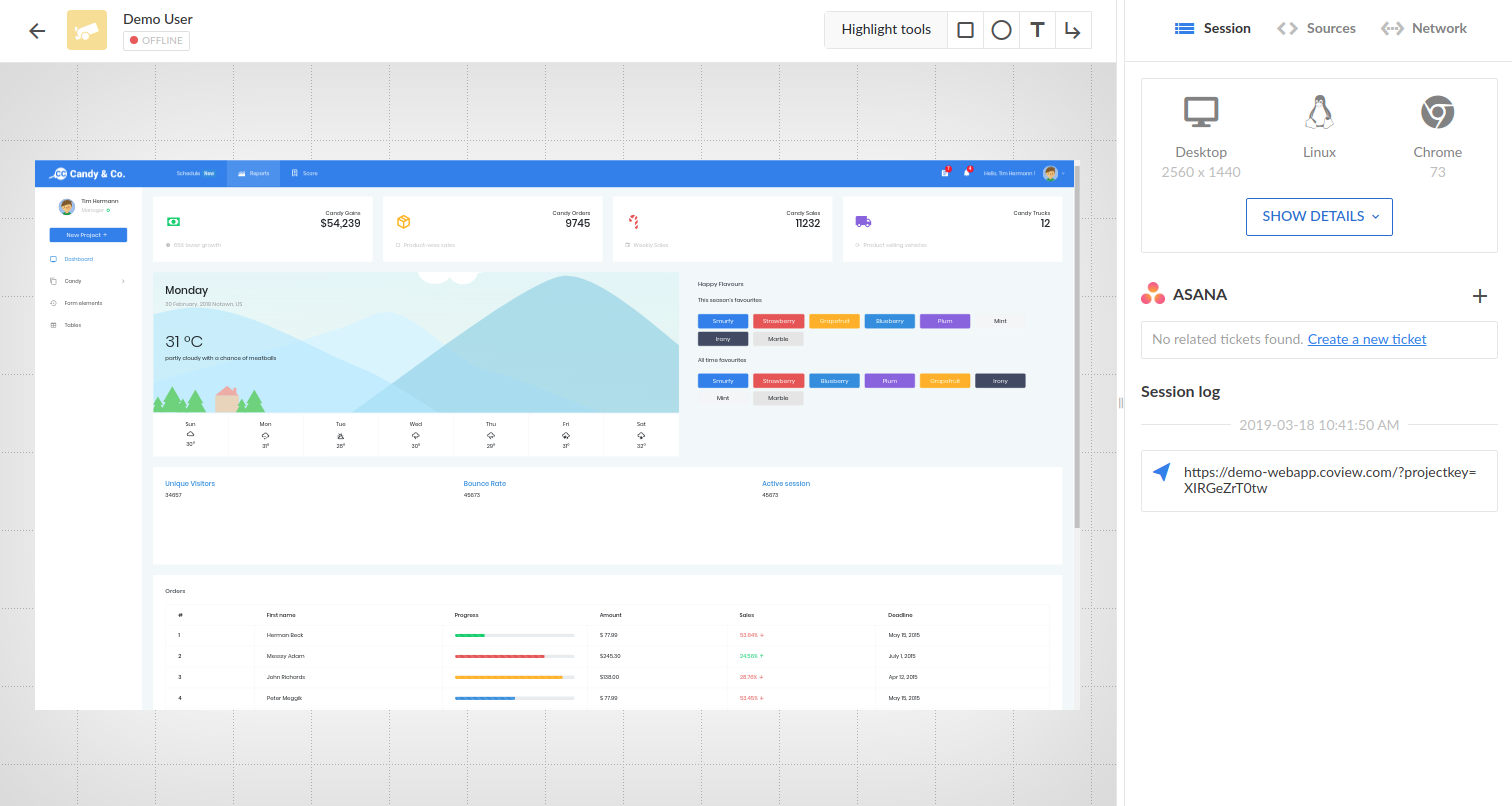
Task: Click the green money icon in Candy Gains
Action: coord(173,221)
